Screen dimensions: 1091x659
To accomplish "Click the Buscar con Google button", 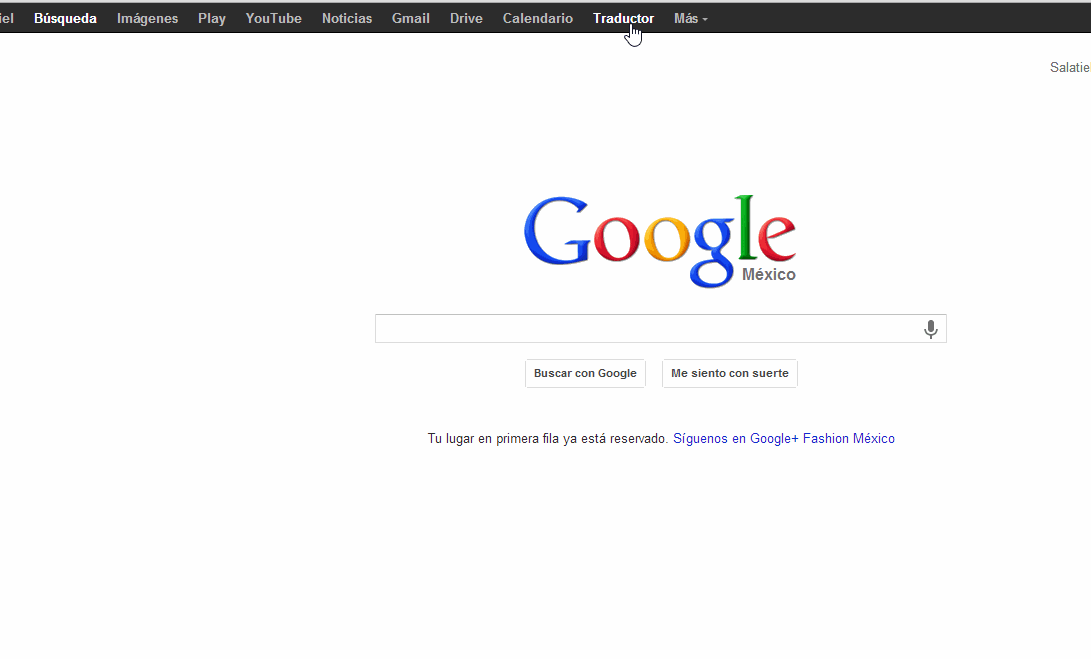I will [585, 374].
